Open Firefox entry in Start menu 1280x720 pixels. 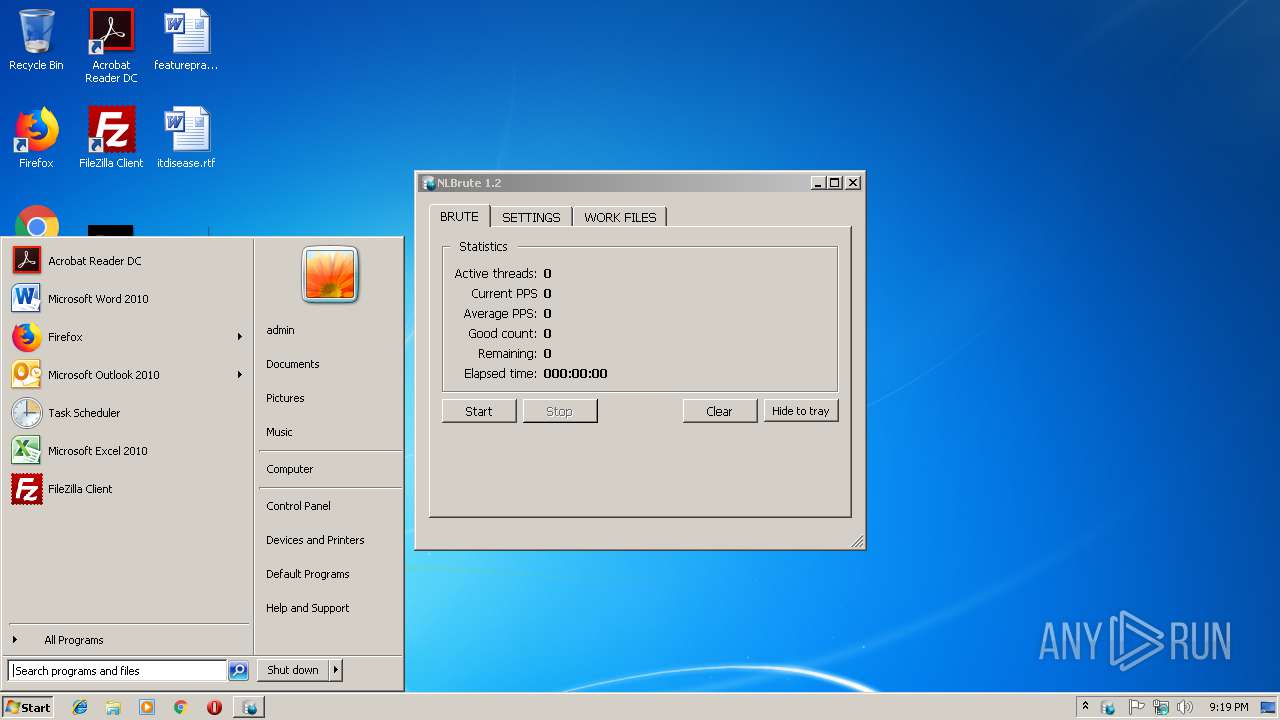[x=127, y=337]
